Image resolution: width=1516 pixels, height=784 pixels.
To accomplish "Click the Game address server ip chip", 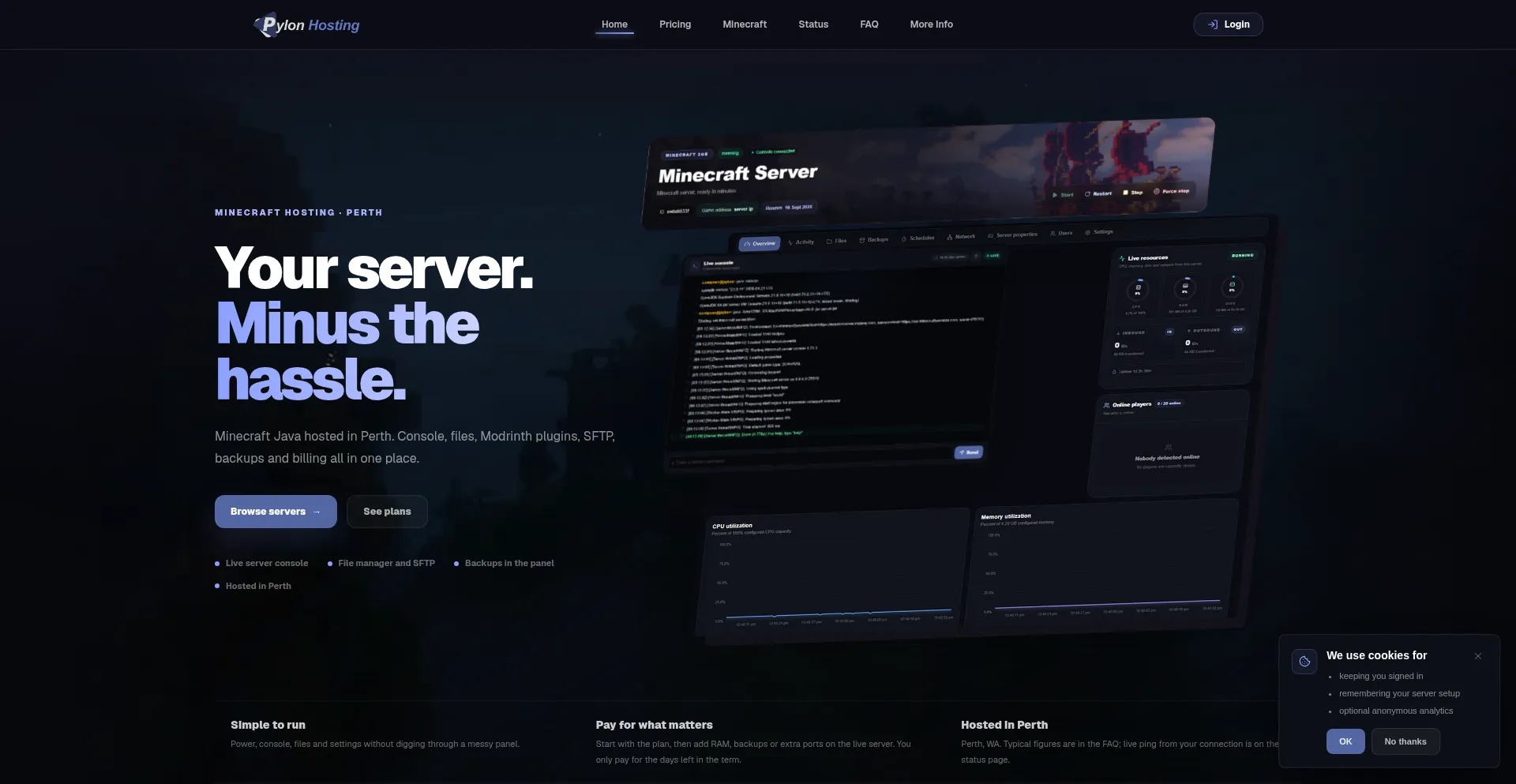I will [x=727, y=210].
